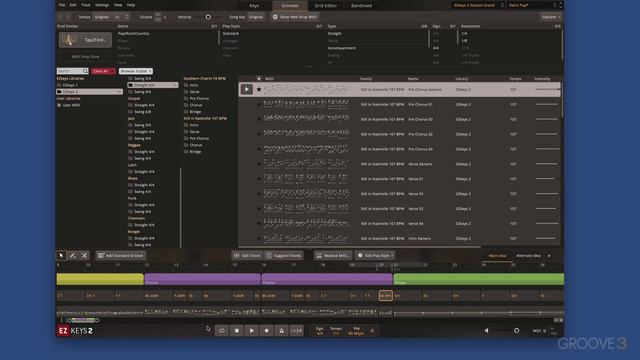The image size is (640, 360).
Task: Open the Key Bb Major menu in transport
Action: click(356, 331)
